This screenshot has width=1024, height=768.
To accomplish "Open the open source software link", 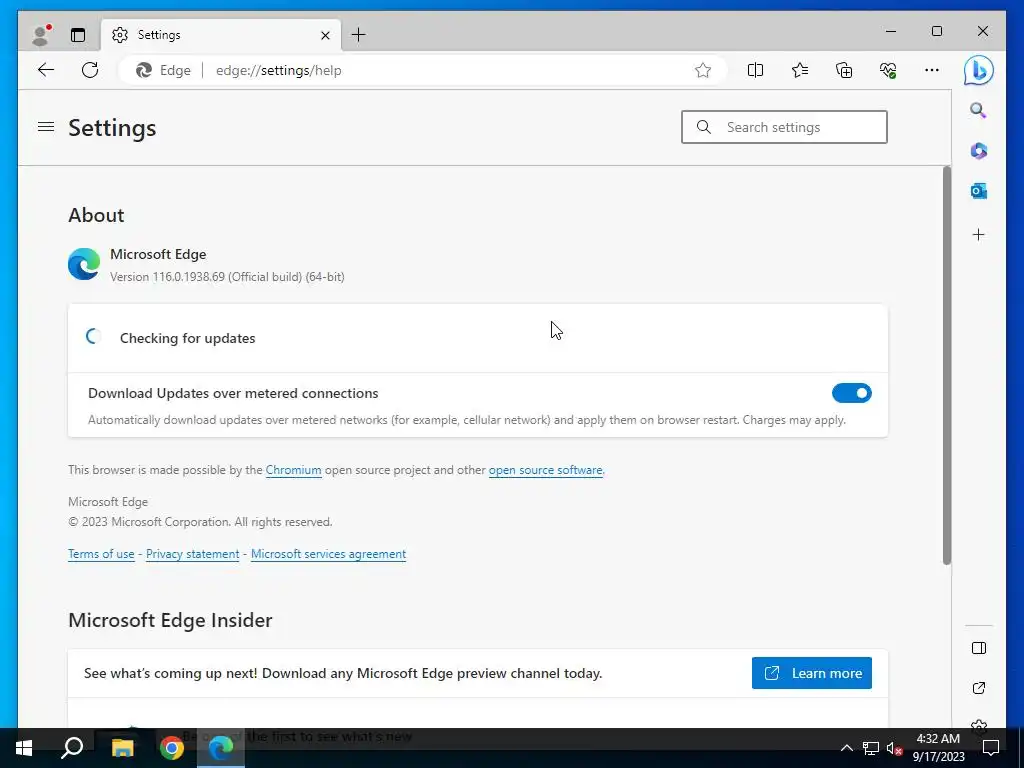I will click(x=545, y=470).
